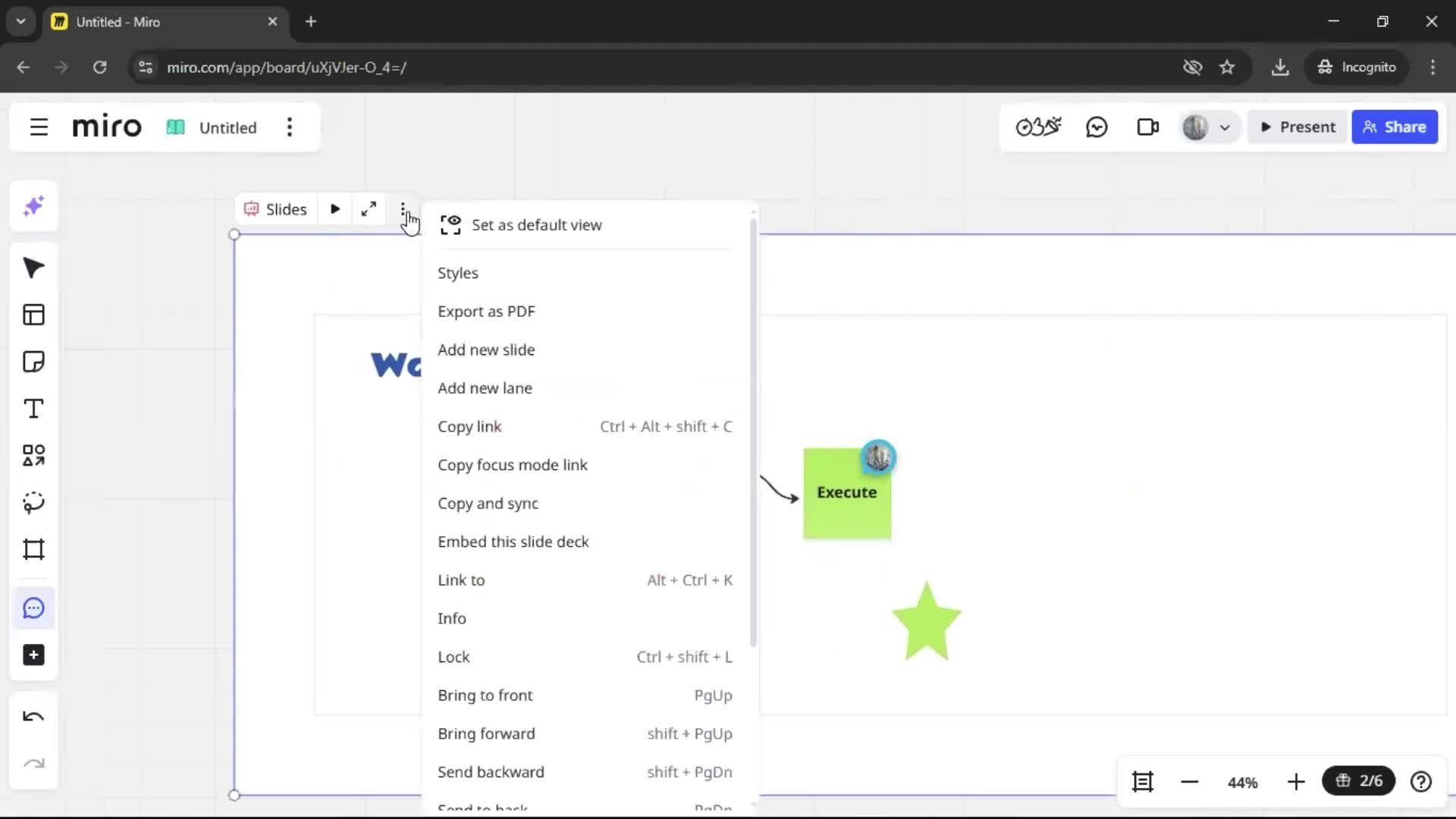Click the Slides label button

(x=275, y=209)
